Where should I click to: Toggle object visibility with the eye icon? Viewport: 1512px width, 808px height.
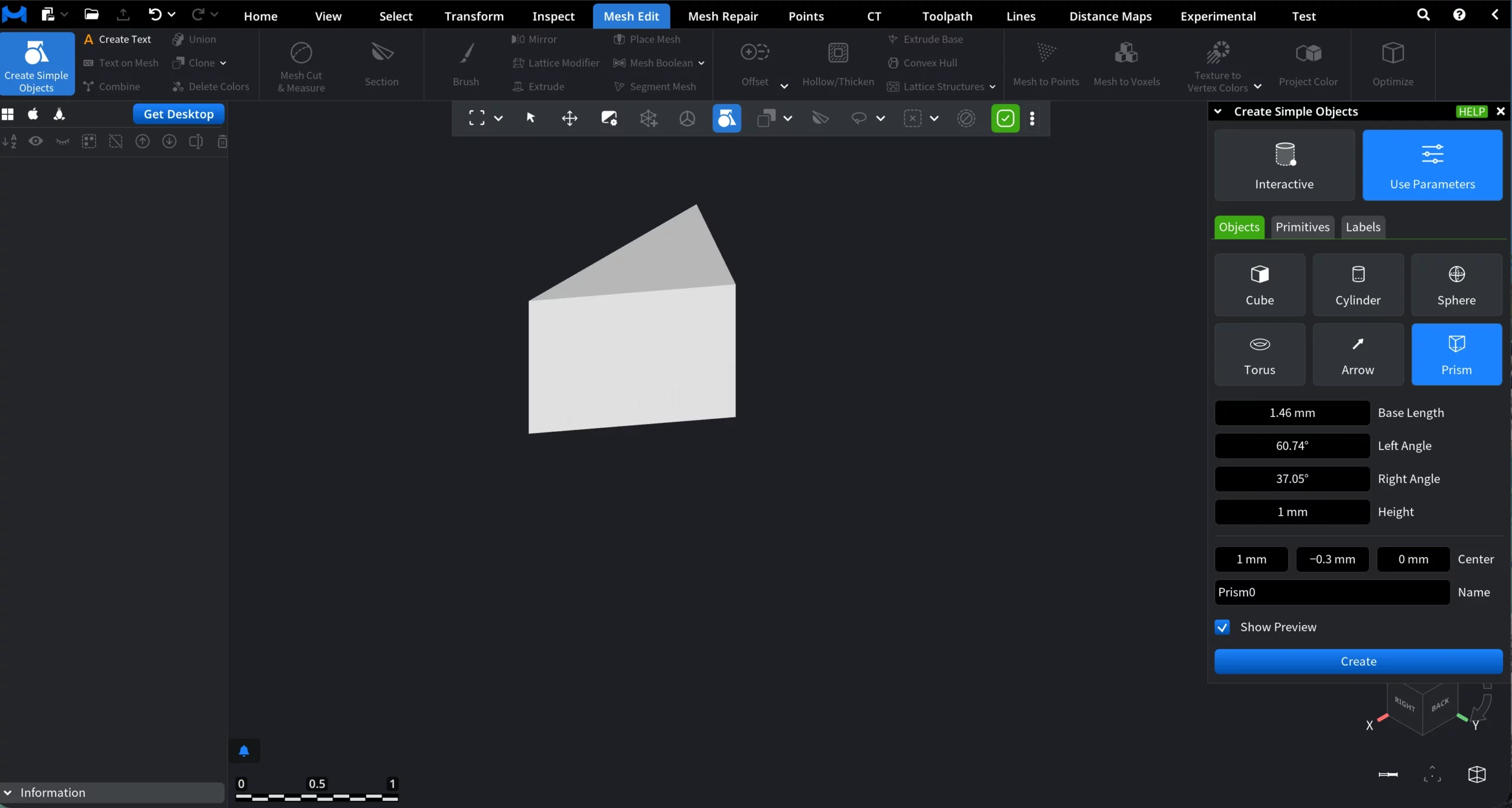(x=35, y=141)
